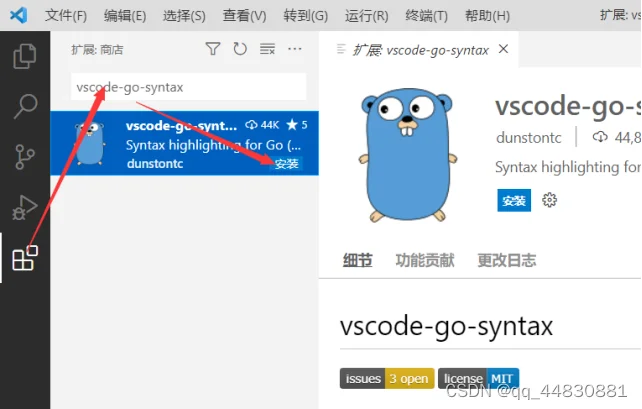This screenshot has height=409, width=642.
Task: Click the license MIT badge
Action: tap(478, 379)
